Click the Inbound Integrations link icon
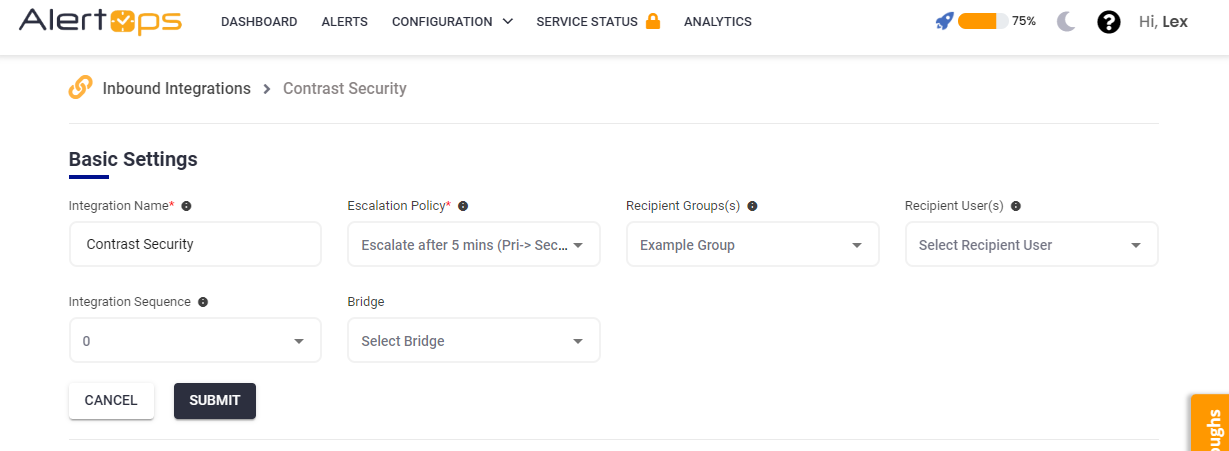1229x451 pixels. 81,88
